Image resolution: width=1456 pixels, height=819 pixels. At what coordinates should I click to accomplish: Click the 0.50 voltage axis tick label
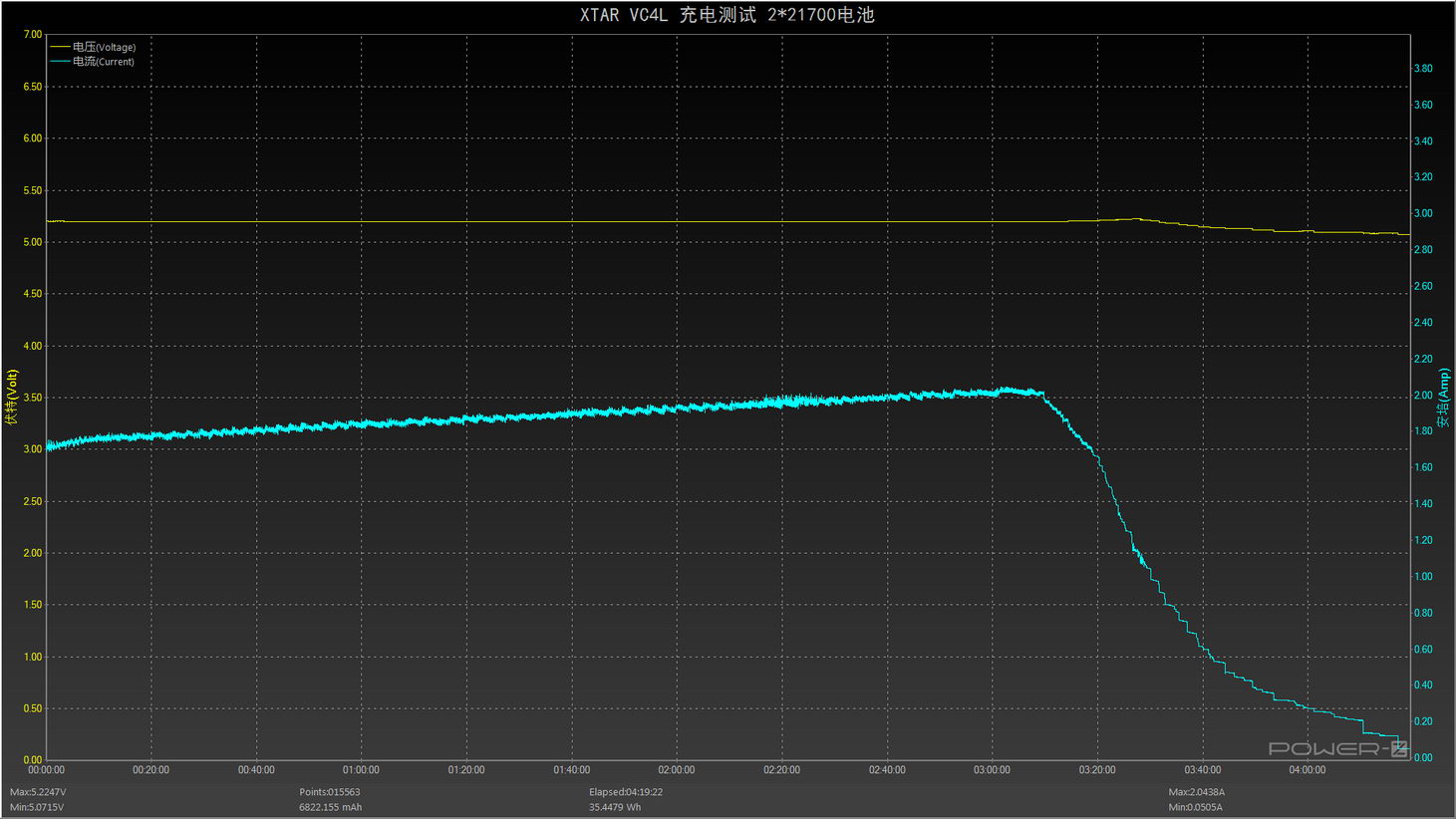point(32,708)
